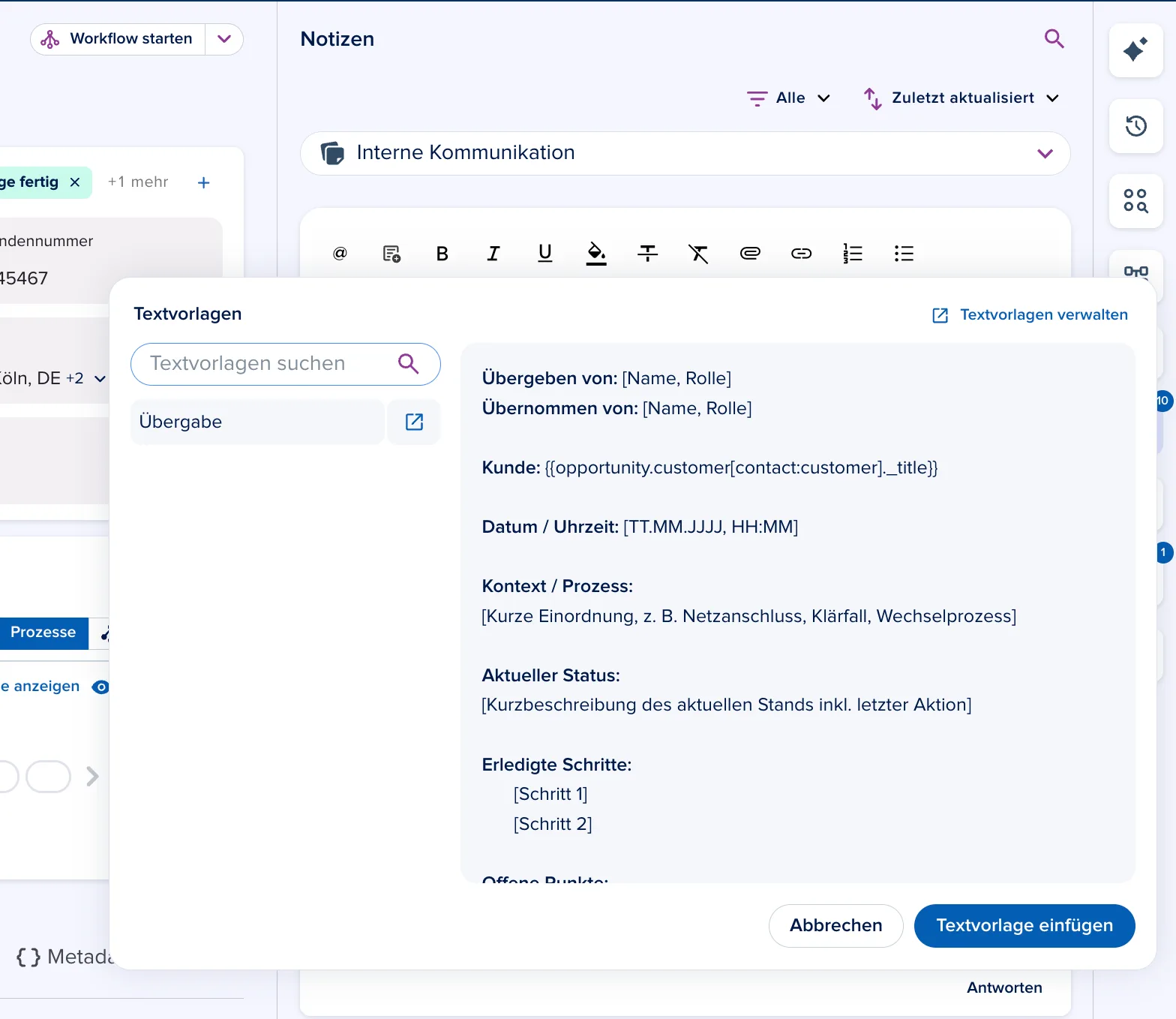Image resolution: width=1176 pixels, height=1019 pixels.
Task: Search notes with the magnifier icon
Action: [x=1054, y=38]
